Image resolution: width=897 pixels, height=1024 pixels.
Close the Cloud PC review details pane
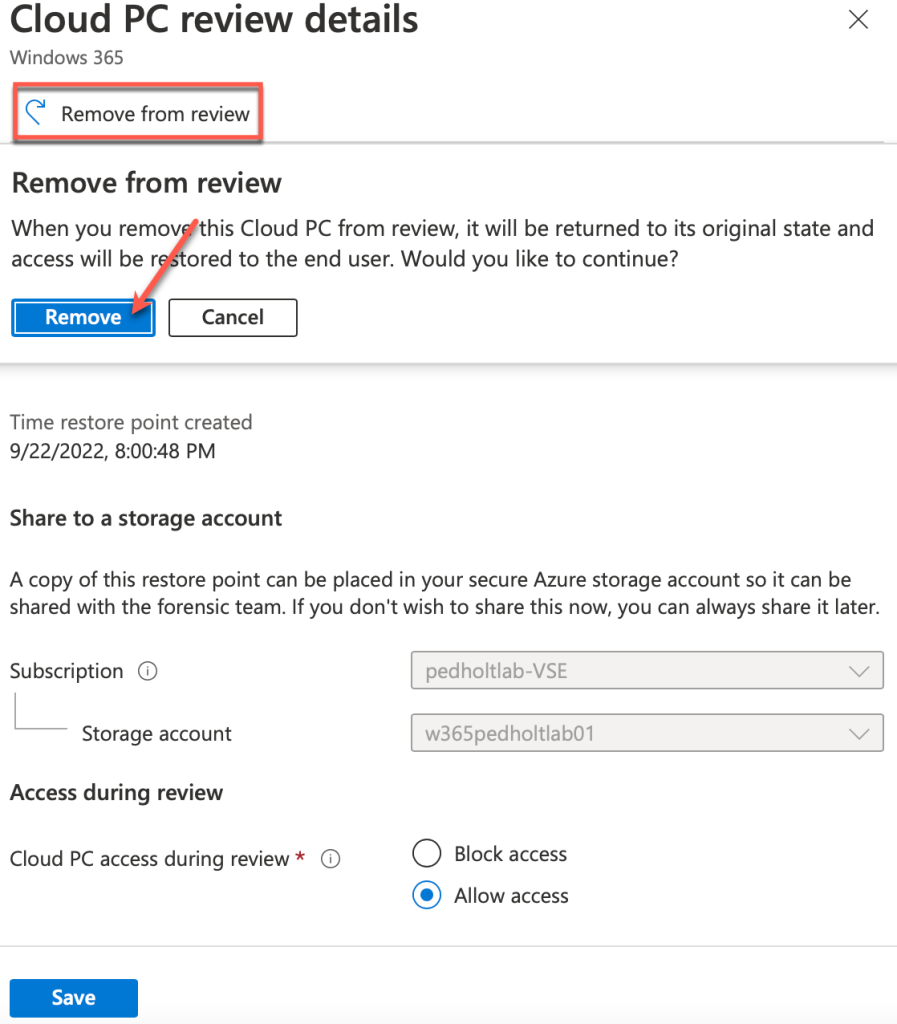click(858, 20)
